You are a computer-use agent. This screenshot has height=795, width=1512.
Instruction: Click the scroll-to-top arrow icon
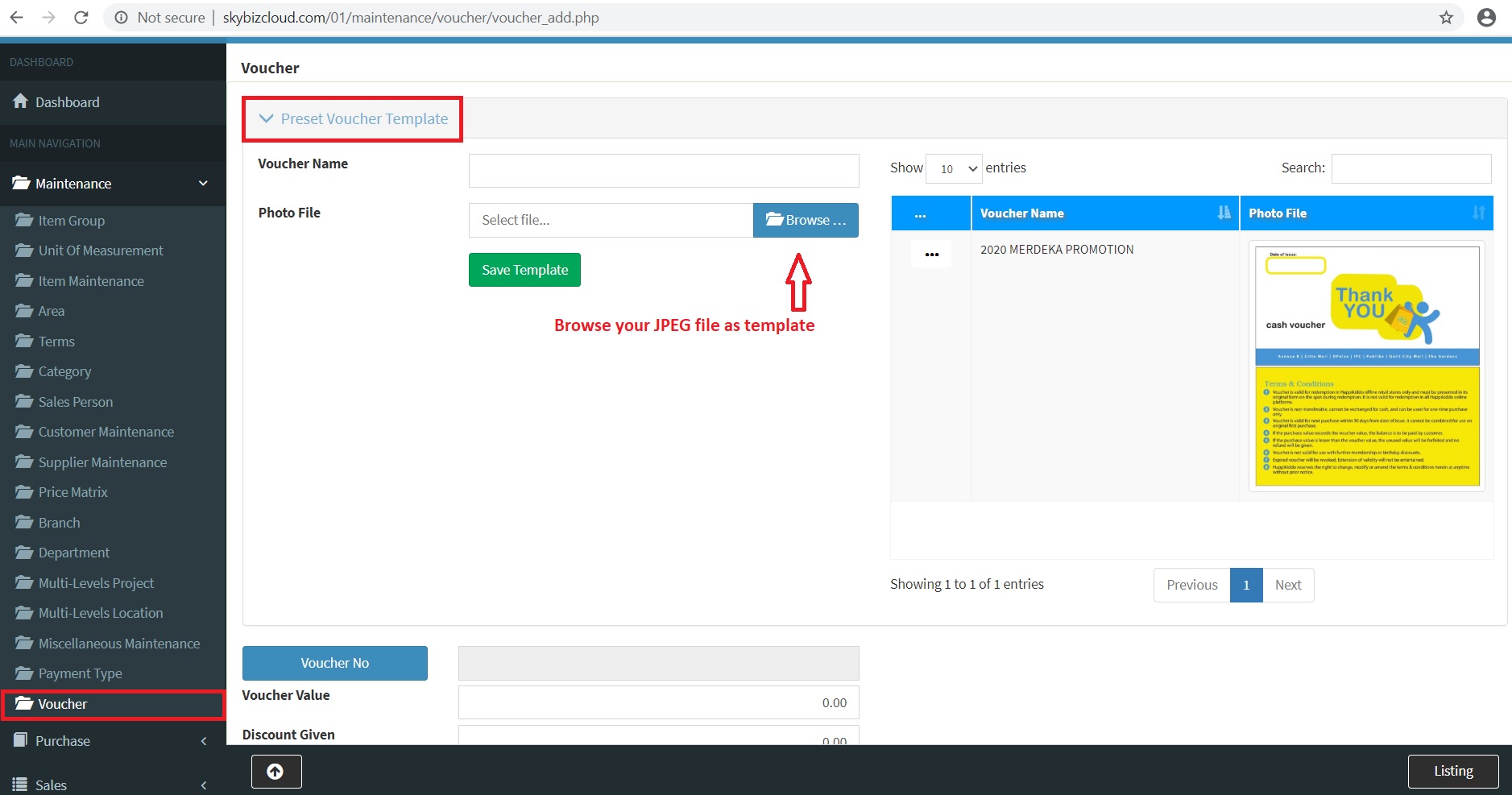click(x=275, y=772)
